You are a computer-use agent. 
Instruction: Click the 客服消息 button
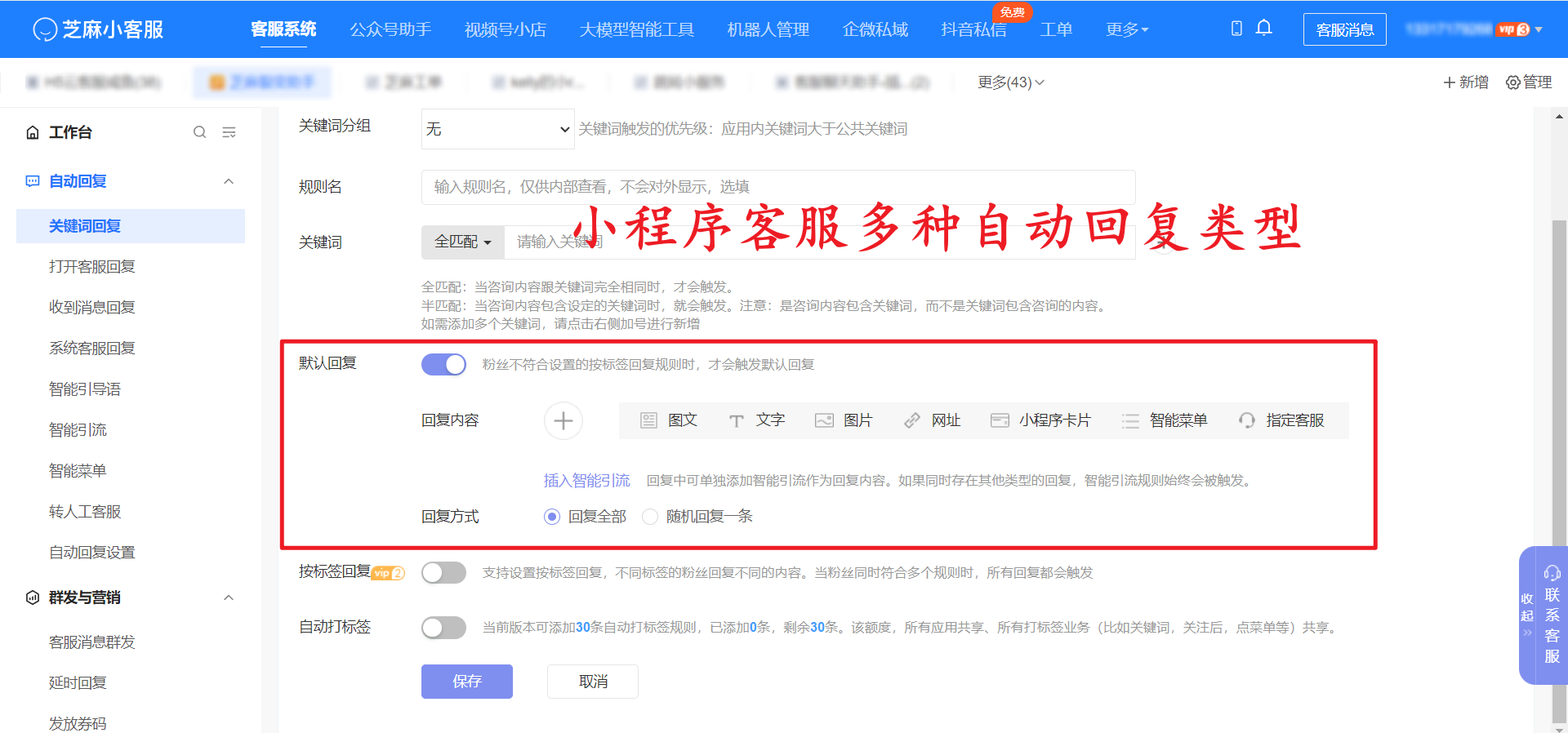coord(1345,29)
